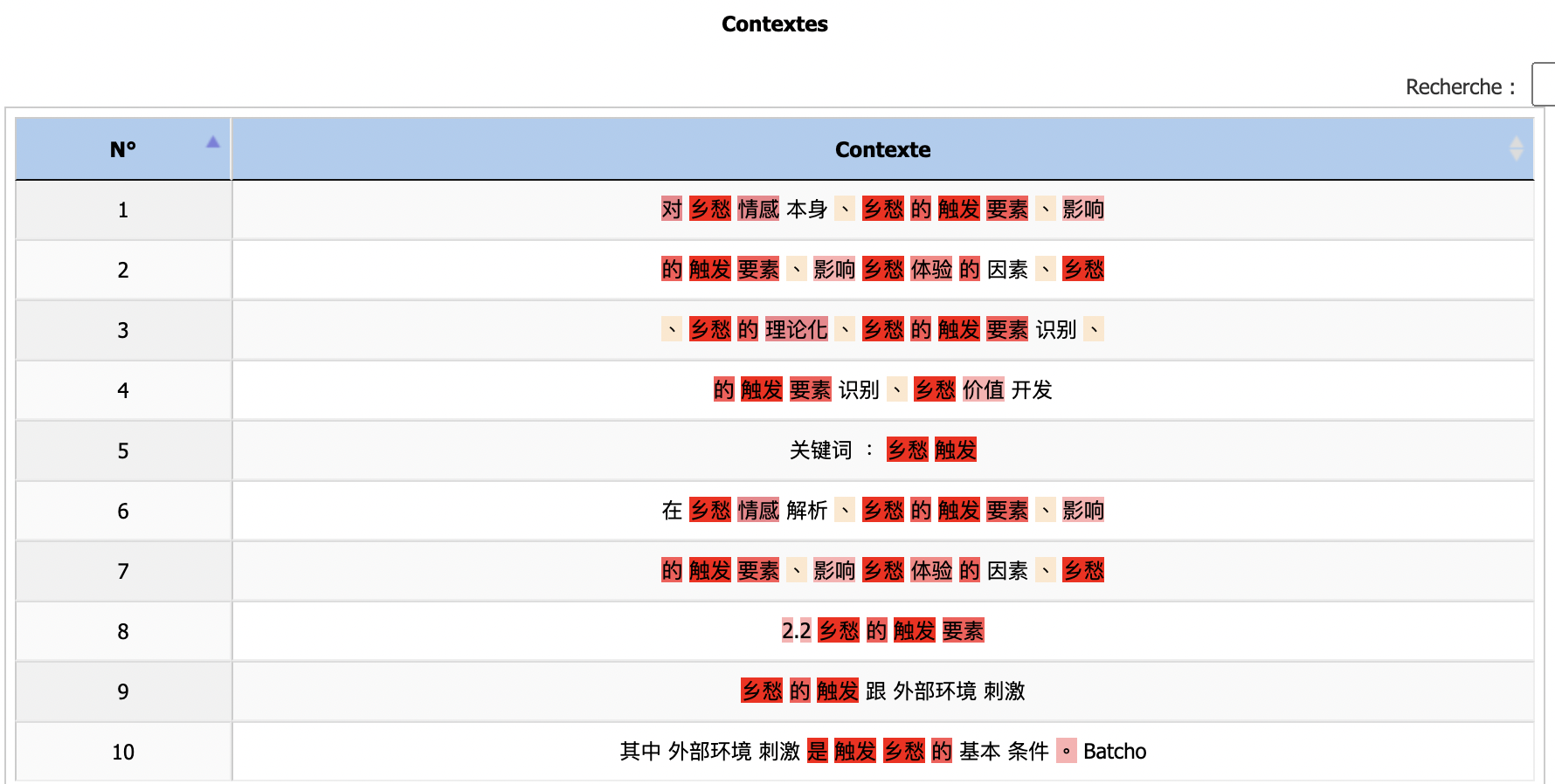Click row number 7 index cell
1555x784 pixels.
tap(123, 572)
